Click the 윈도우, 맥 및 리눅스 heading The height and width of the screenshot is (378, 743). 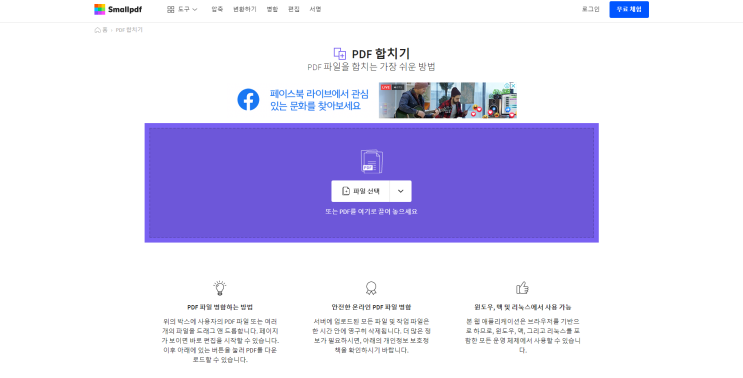coord(523,307)
